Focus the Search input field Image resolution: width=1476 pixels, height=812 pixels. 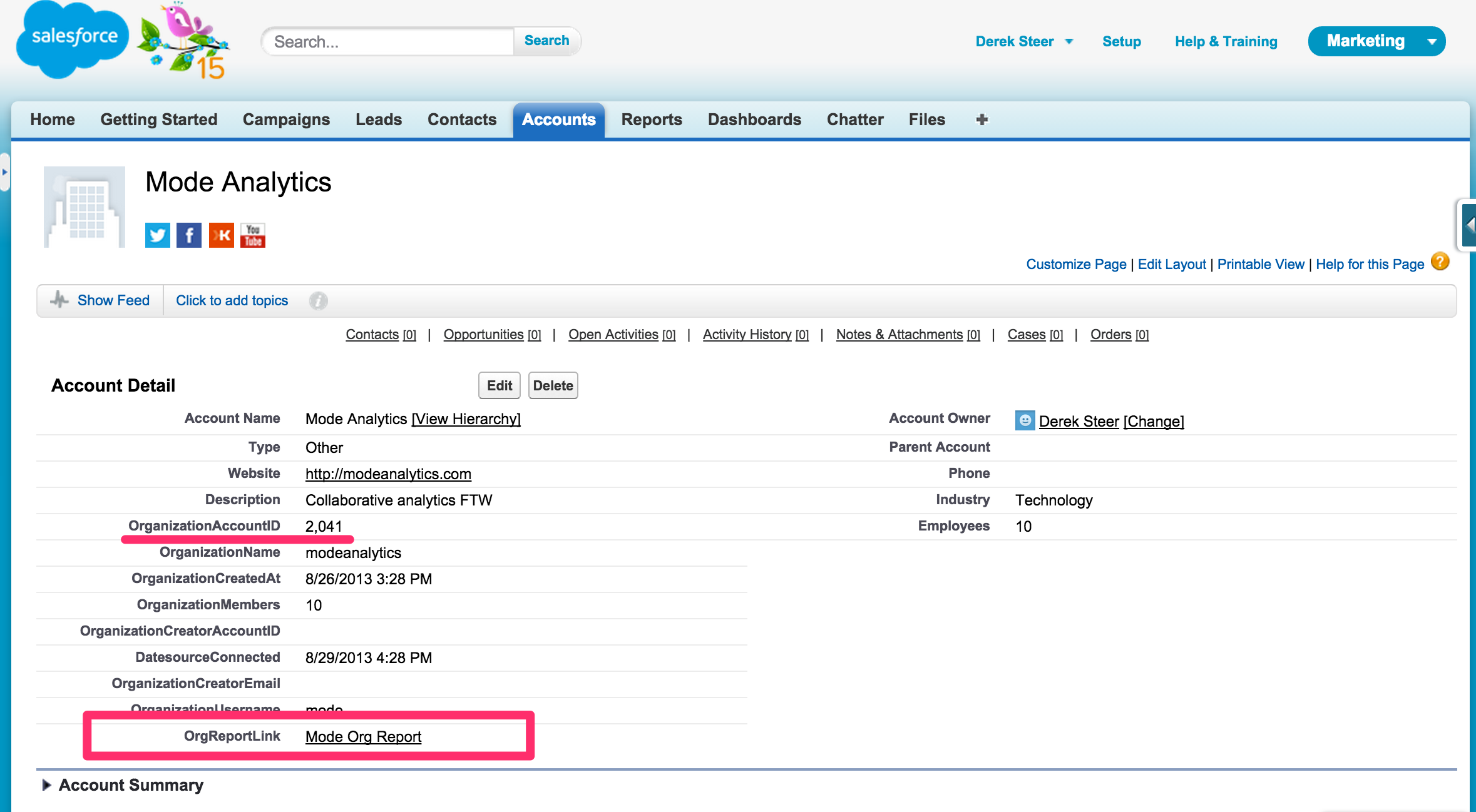click(388, 41)
